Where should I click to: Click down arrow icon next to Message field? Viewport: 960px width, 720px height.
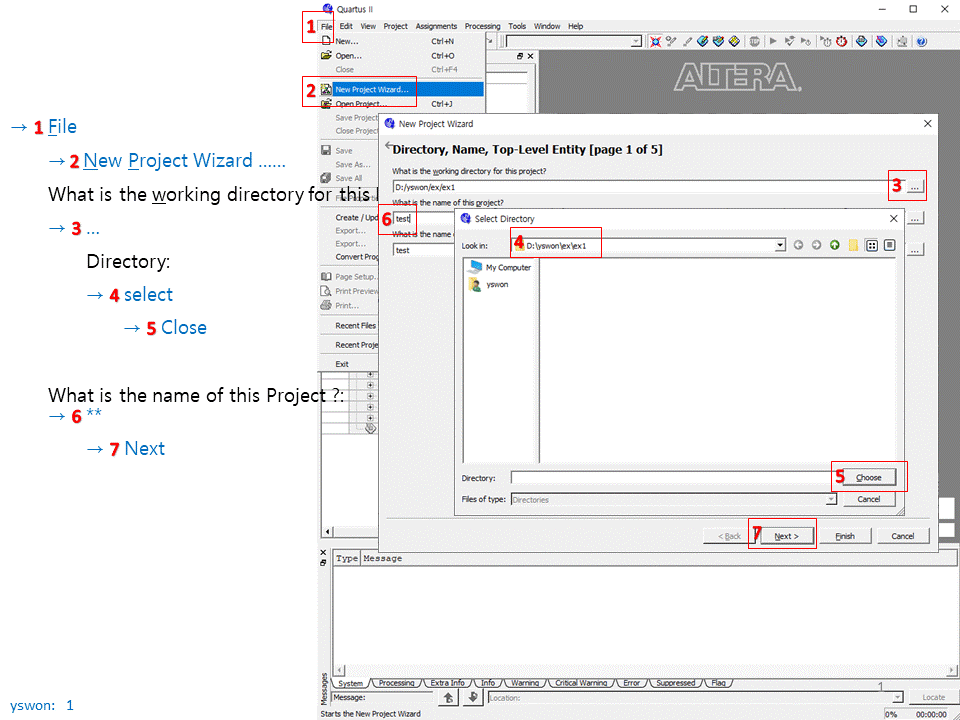click(473, 697)
